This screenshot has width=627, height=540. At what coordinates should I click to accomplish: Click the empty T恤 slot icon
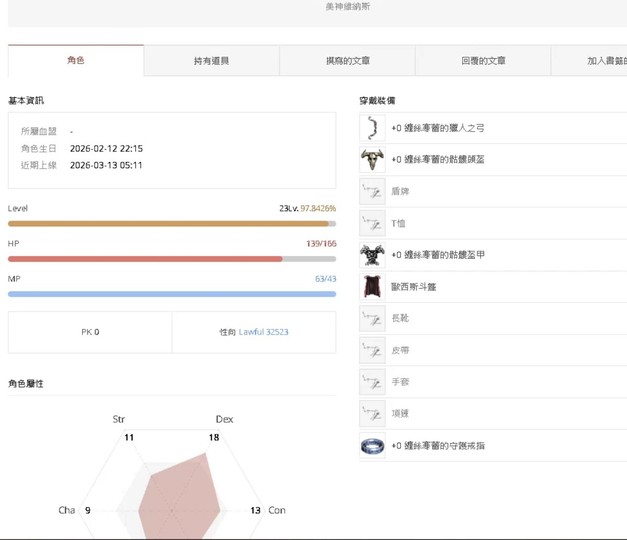click(372, 223)
